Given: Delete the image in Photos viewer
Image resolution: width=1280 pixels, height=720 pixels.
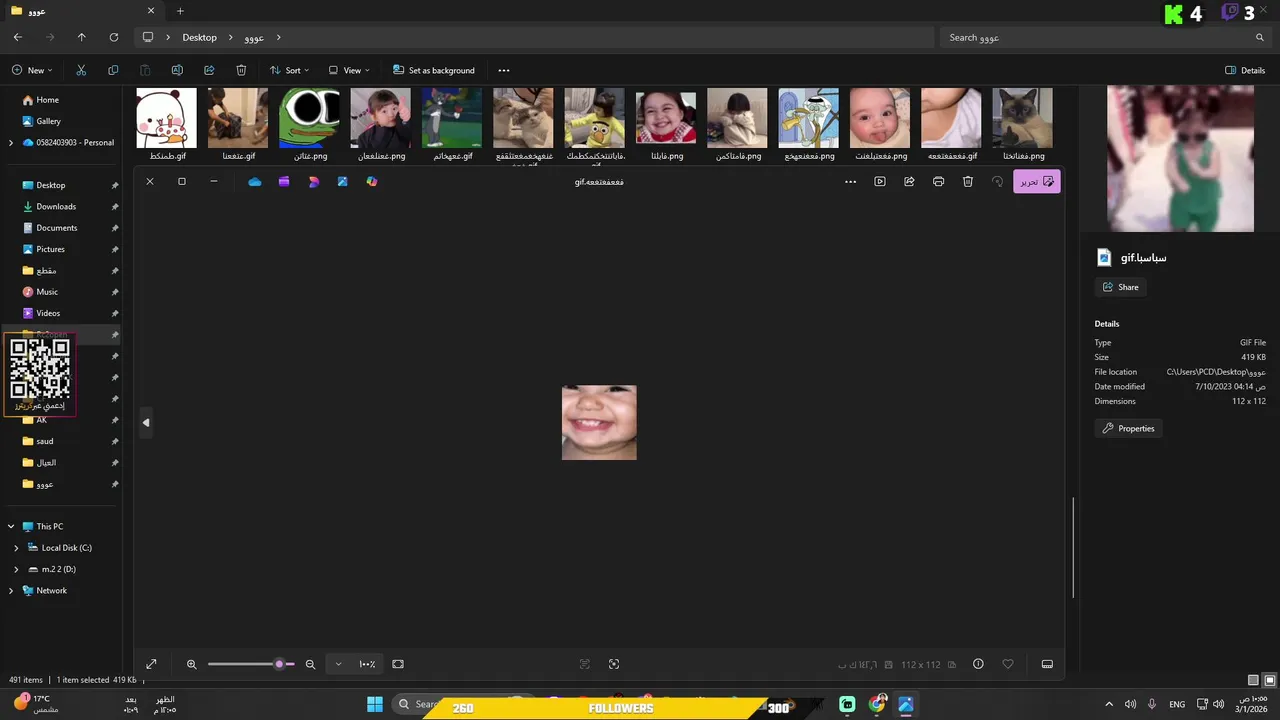Looking at the screenshot, I should click(968, 182).
